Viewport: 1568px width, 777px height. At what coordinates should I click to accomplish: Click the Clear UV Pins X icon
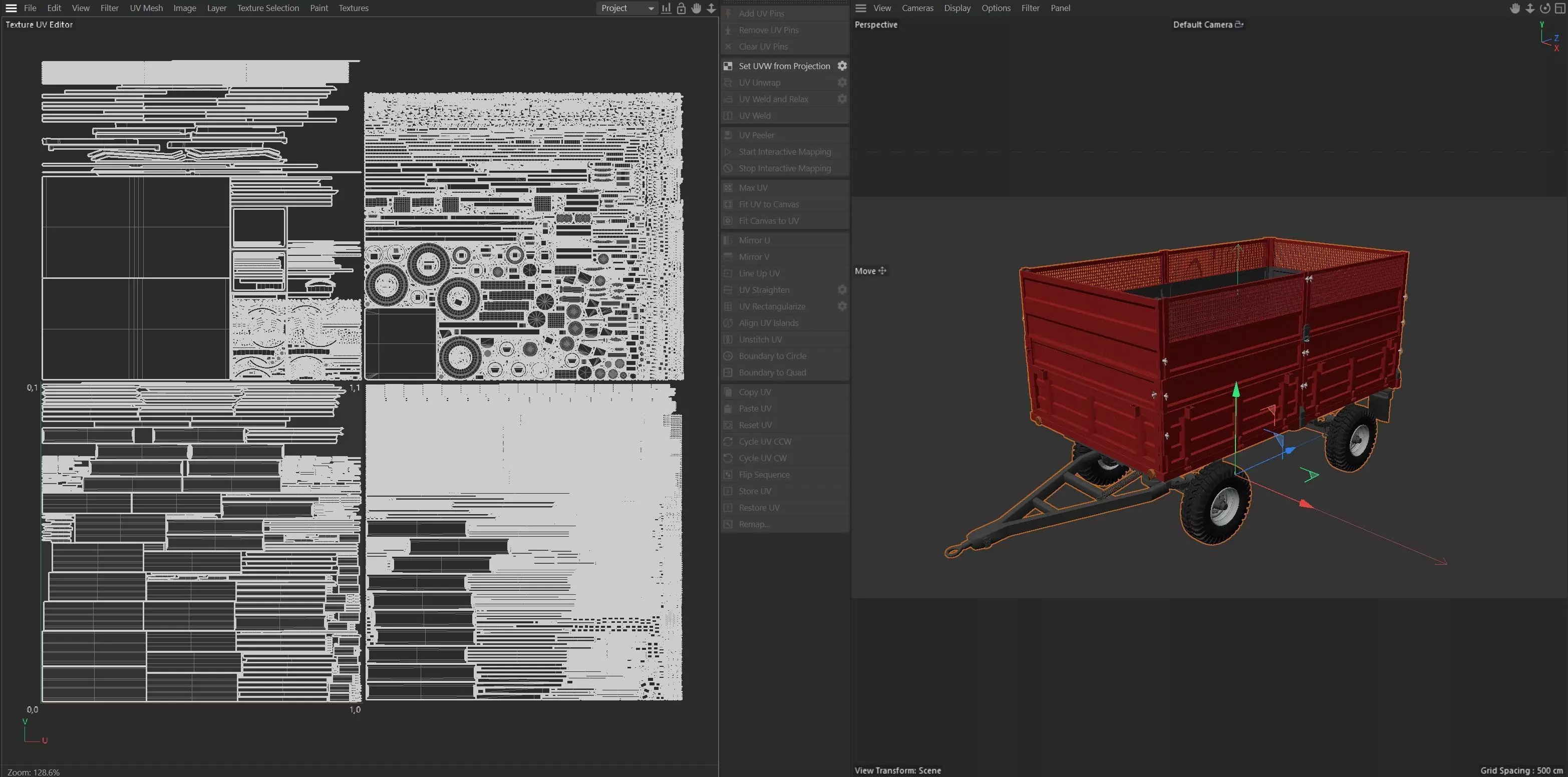click(728, 46)
